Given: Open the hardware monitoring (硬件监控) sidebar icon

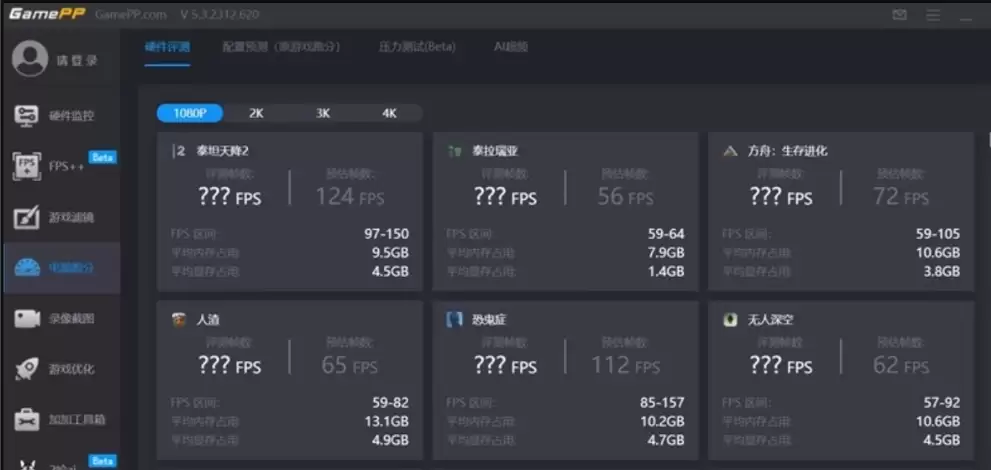Looking at the screenshot, I should 27,115.
